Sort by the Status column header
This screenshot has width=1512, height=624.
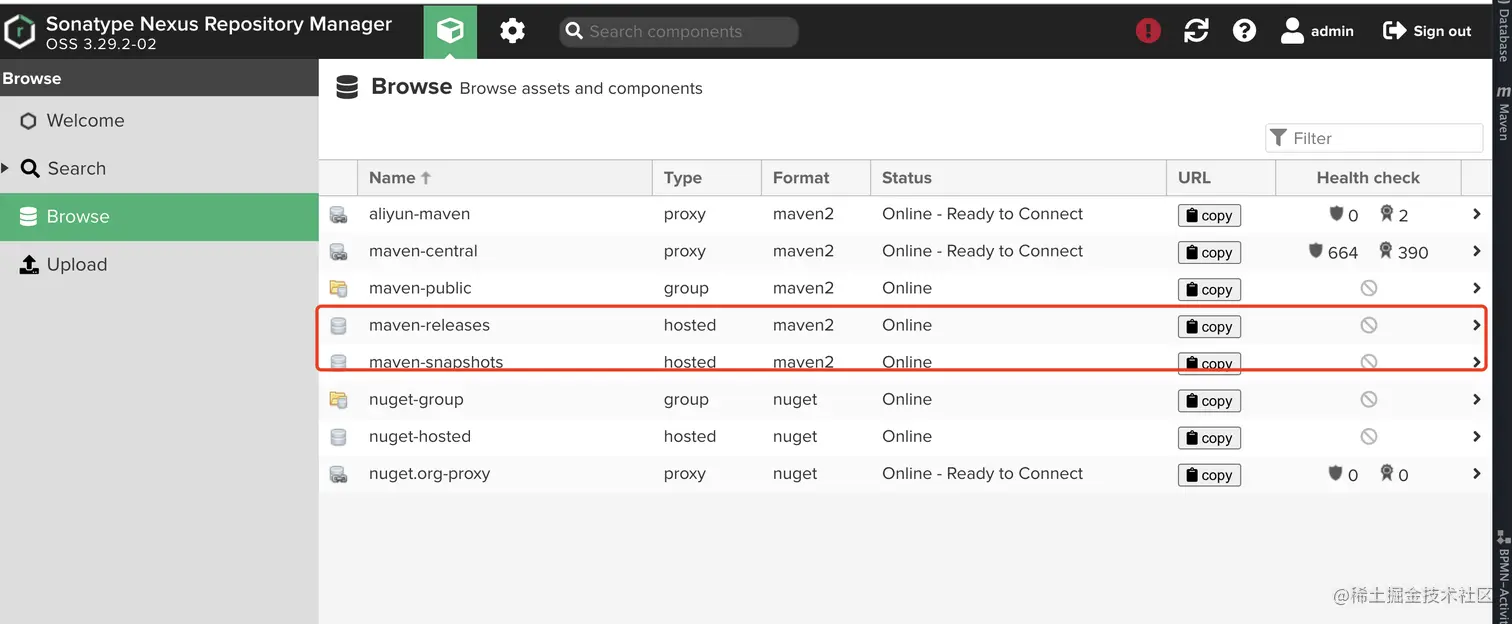pos(1018,177)
